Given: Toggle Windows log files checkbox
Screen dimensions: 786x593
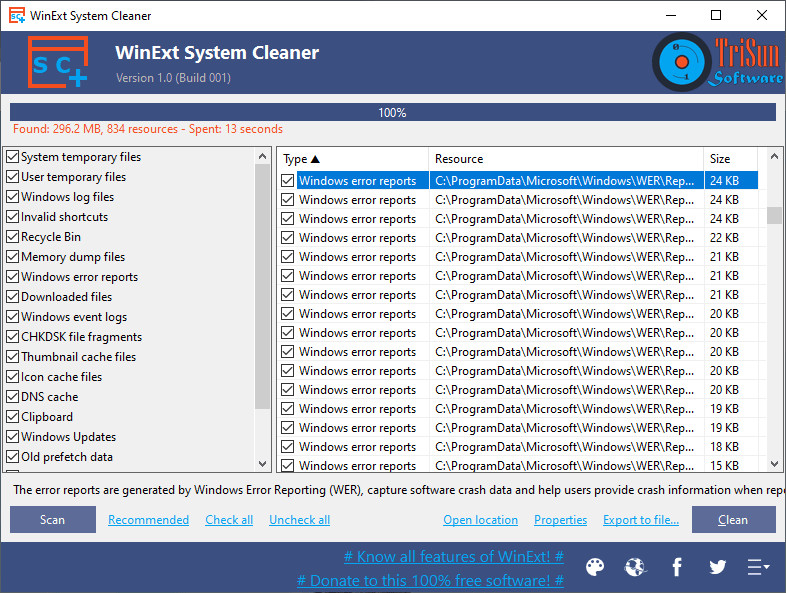Looking at the screenshot, I should click(x=13, y=197).
